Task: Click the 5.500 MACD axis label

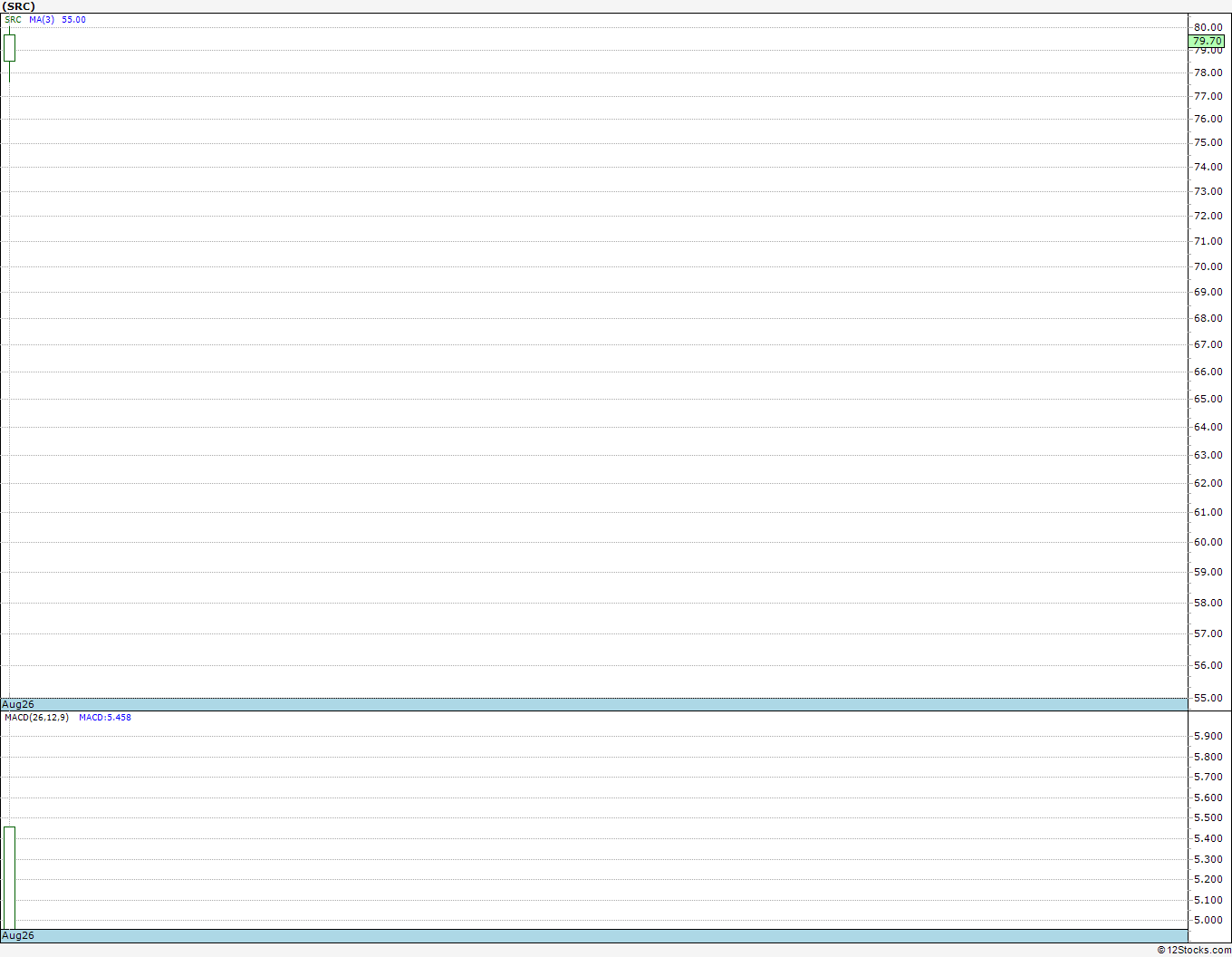Action: pyautogui.click(x=1208, y=817)
